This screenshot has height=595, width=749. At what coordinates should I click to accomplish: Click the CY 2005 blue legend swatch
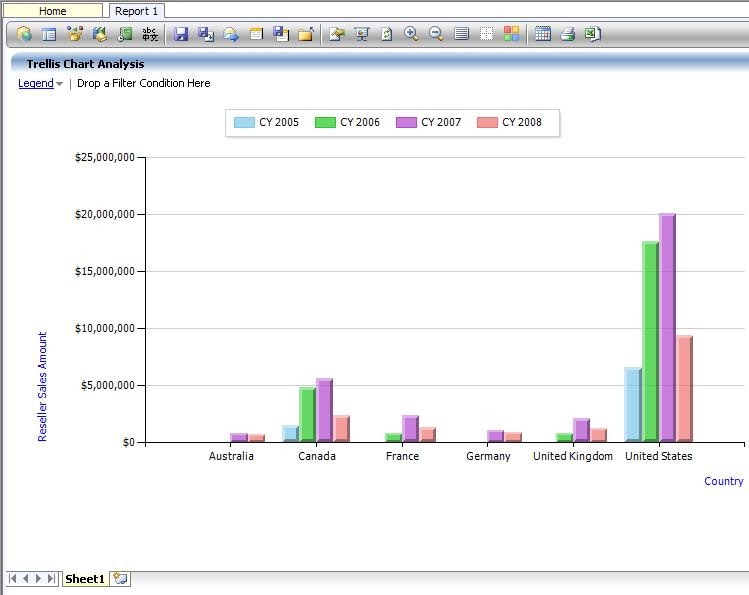point(244,123)
